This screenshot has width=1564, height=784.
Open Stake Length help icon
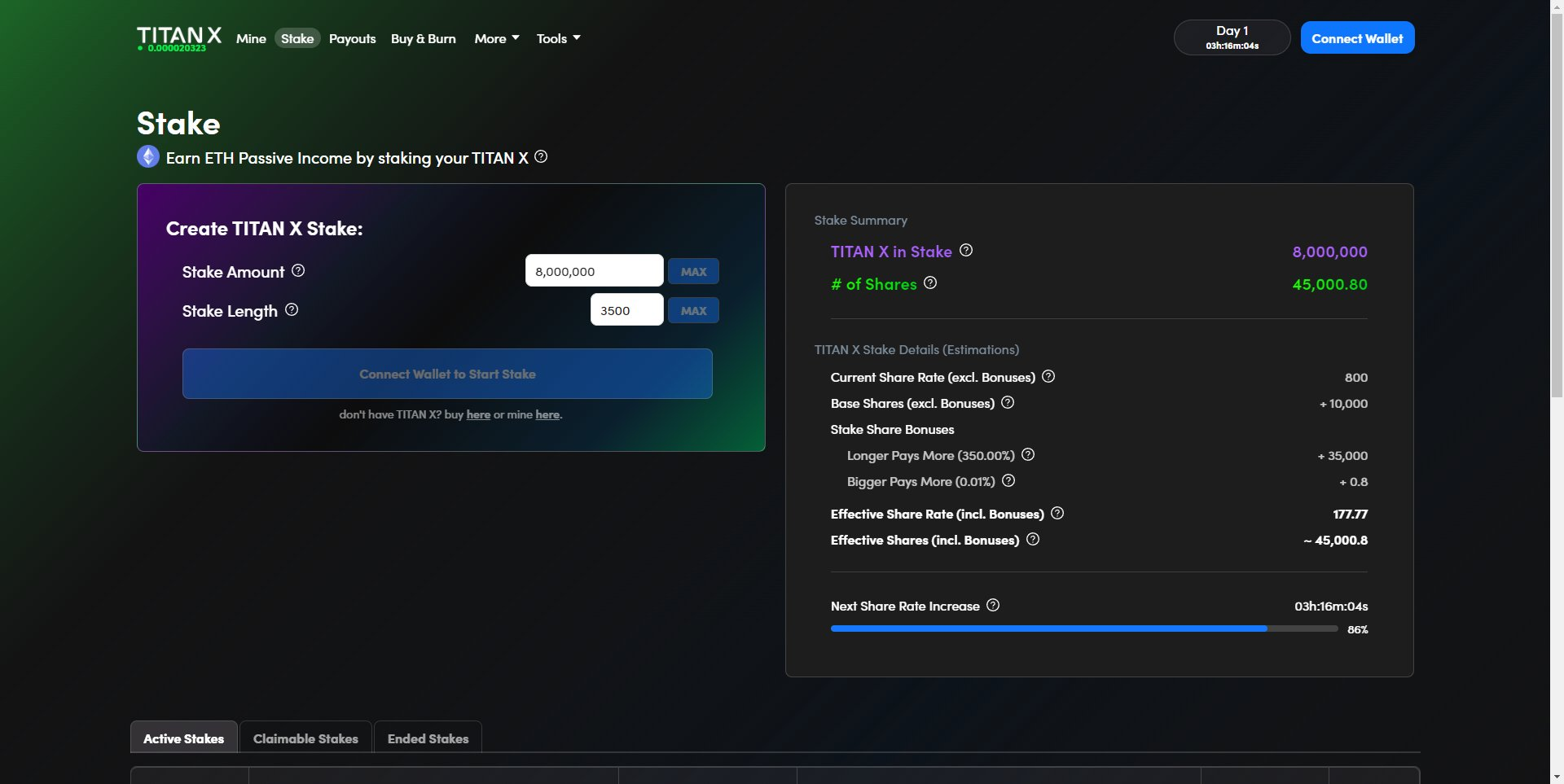[292, 309]
